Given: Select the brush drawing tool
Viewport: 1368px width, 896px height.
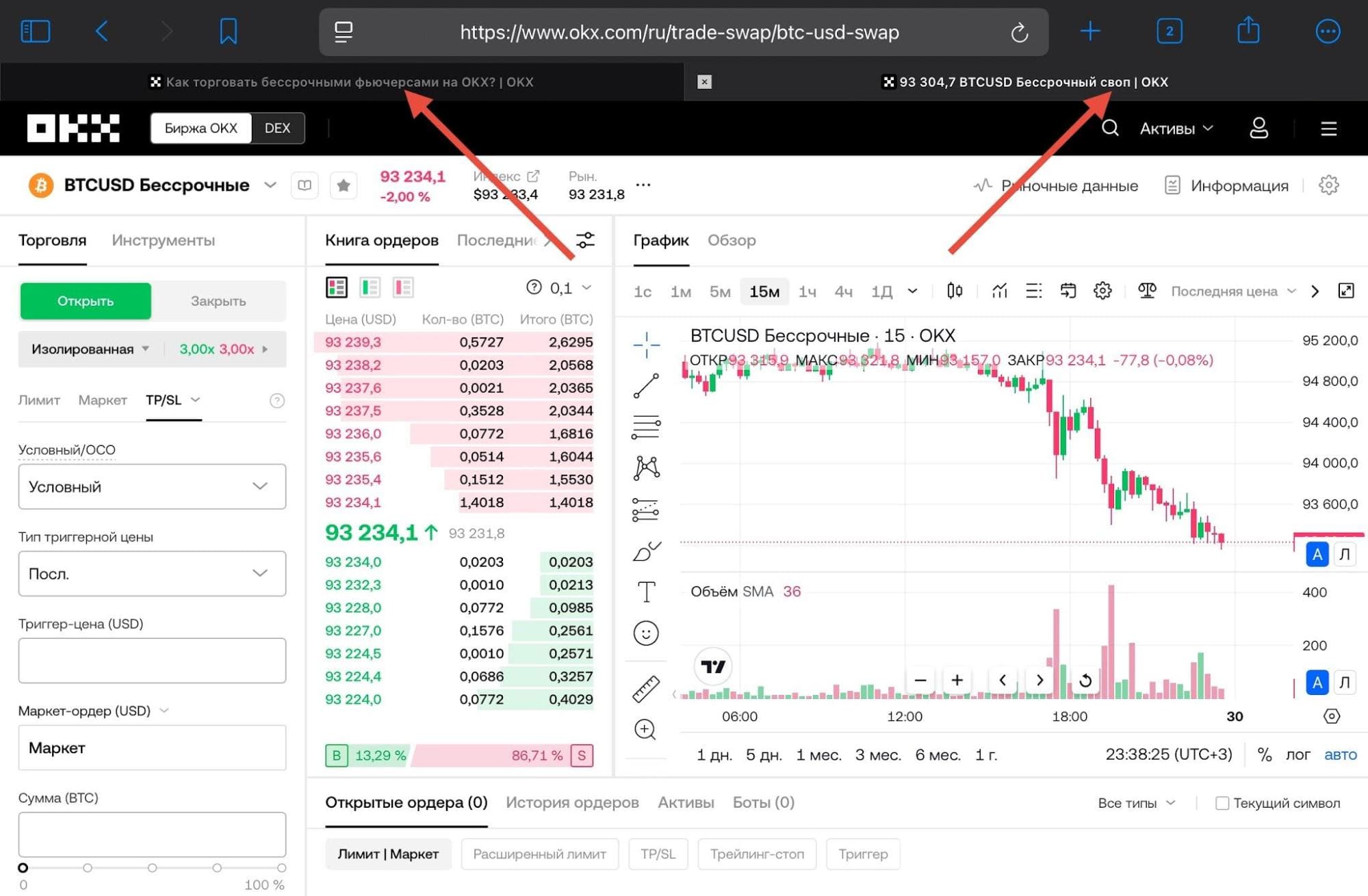Looking at the screenshot, I should pyautogui.click(x=646, y=551).
